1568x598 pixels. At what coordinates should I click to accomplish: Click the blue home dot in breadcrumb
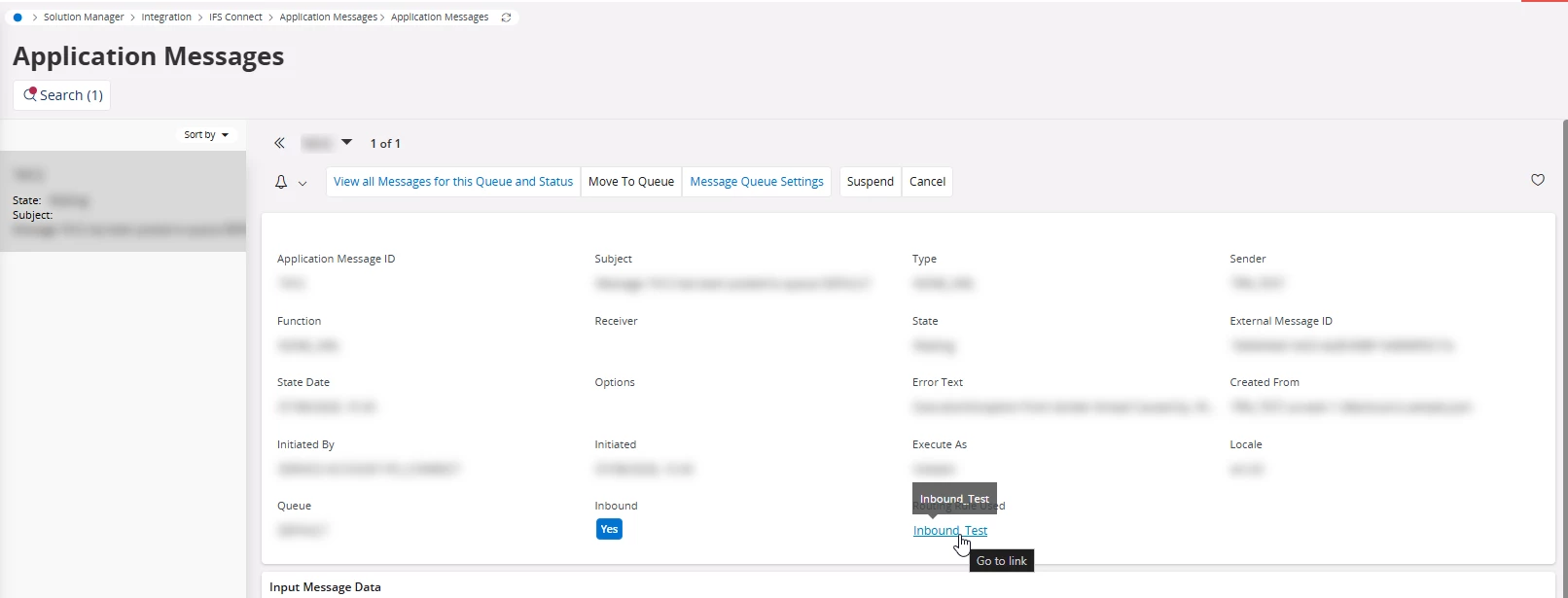18,18
